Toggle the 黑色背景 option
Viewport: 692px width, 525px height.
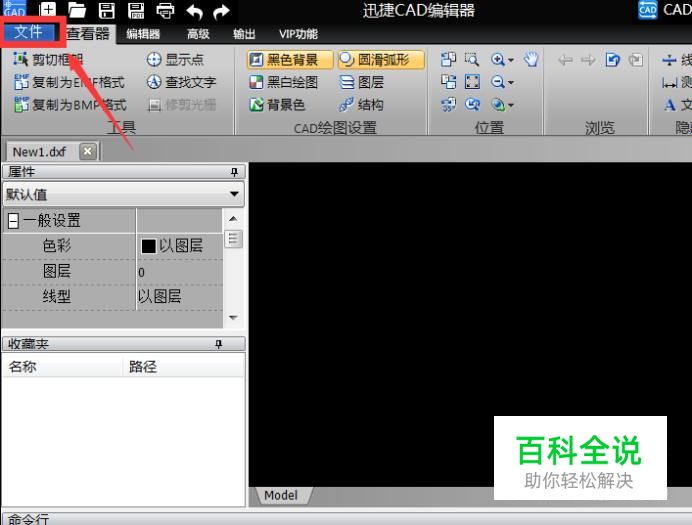290,60
